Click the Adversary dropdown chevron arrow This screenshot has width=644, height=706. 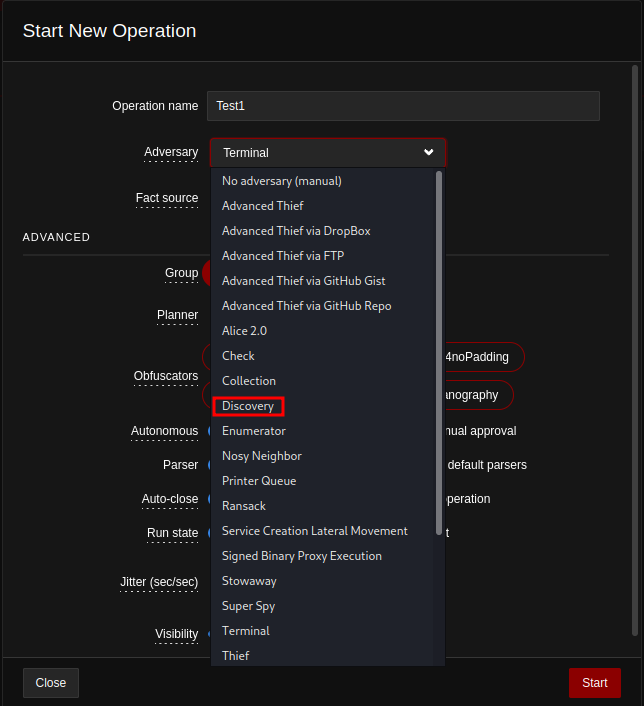429,152
